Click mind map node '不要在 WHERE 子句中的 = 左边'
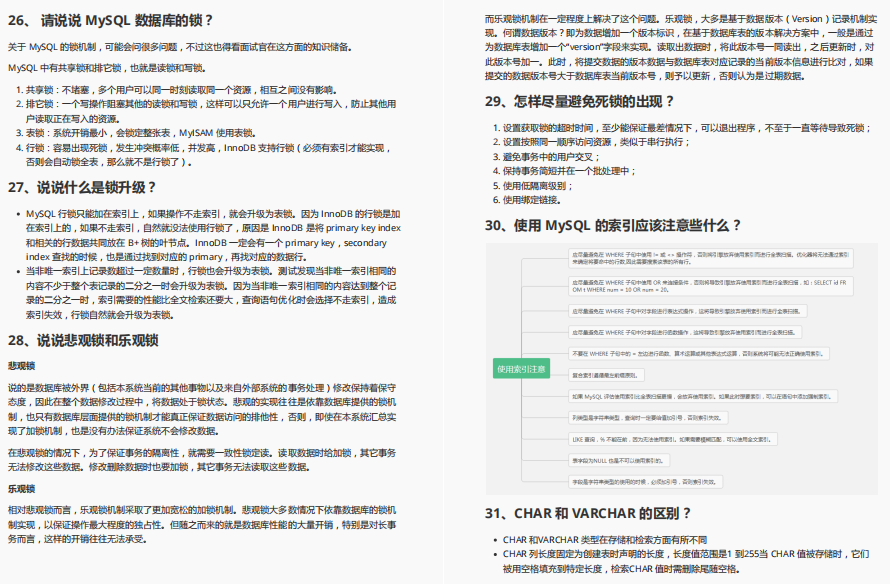The height and width of the screenshot is (584, 890). pos(699,354)
